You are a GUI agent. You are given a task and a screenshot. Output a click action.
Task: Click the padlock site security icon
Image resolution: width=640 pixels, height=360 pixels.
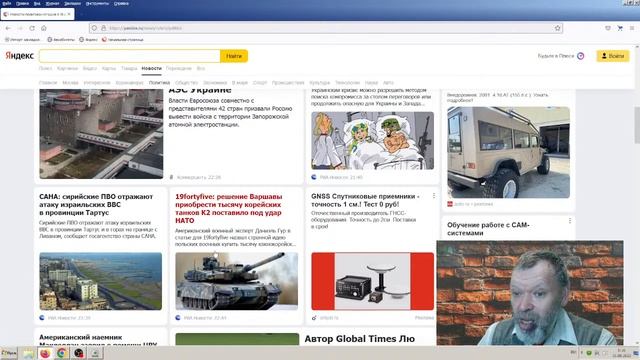(104, 28)
